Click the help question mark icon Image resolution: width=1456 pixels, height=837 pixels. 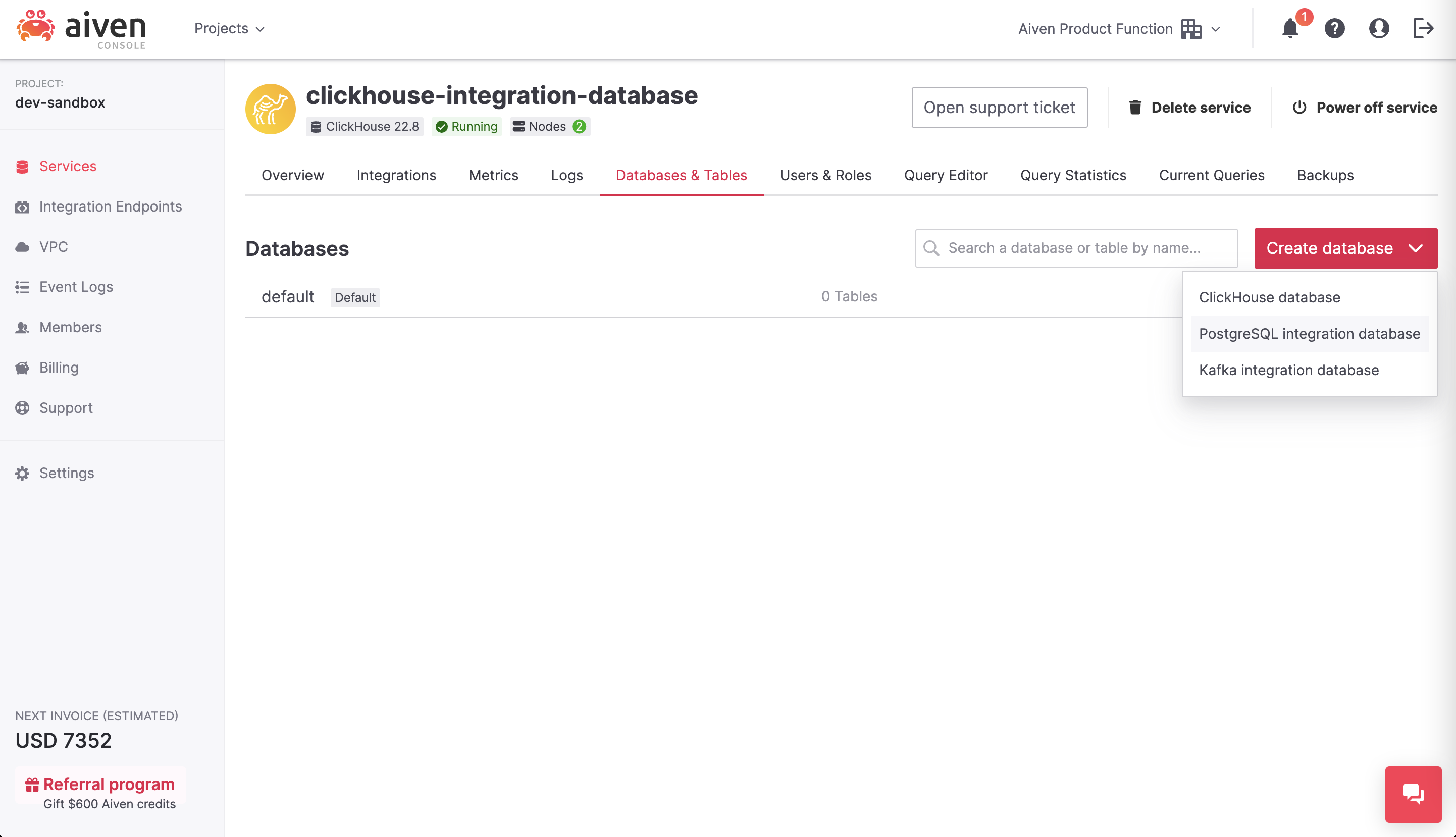[1335, 28]
